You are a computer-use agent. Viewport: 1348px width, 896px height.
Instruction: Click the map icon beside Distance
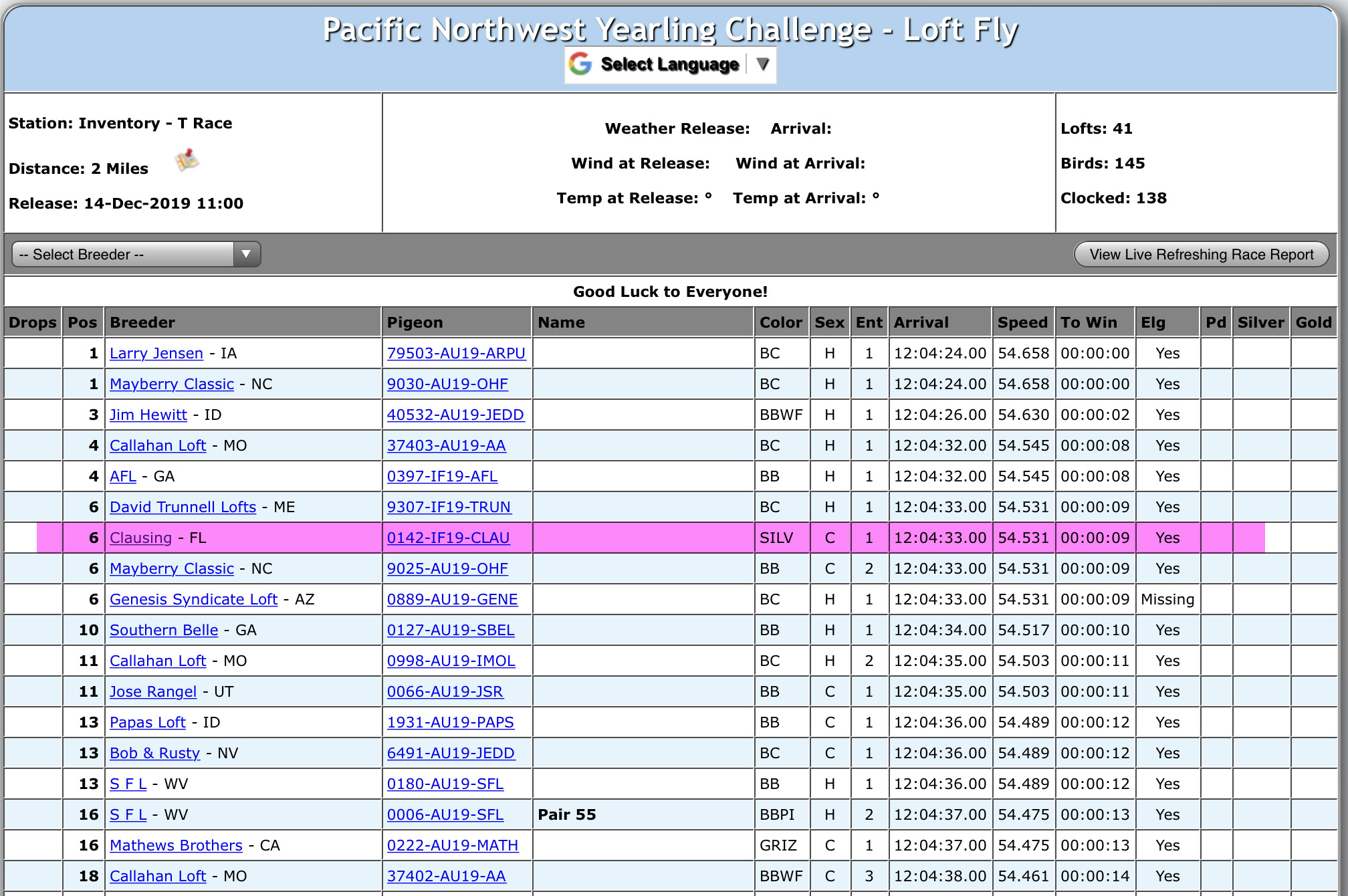click(187, 161)
